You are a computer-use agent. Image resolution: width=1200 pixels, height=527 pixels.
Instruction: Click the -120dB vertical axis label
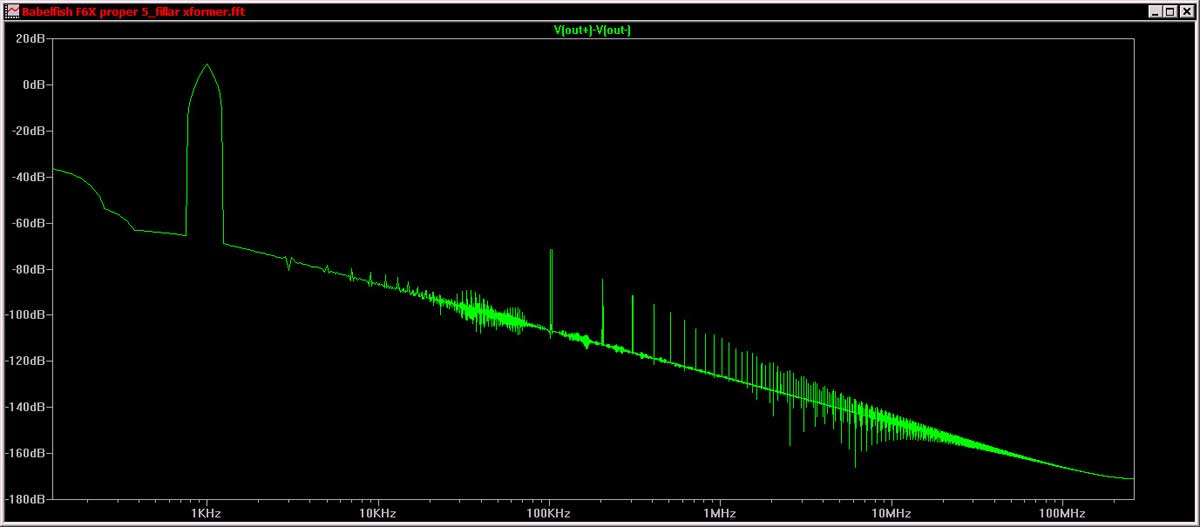(x=27, y=361)
